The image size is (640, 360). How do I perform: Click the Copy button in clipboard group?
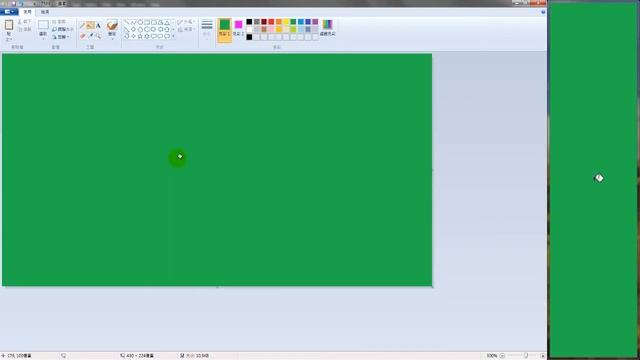(24, 29)
